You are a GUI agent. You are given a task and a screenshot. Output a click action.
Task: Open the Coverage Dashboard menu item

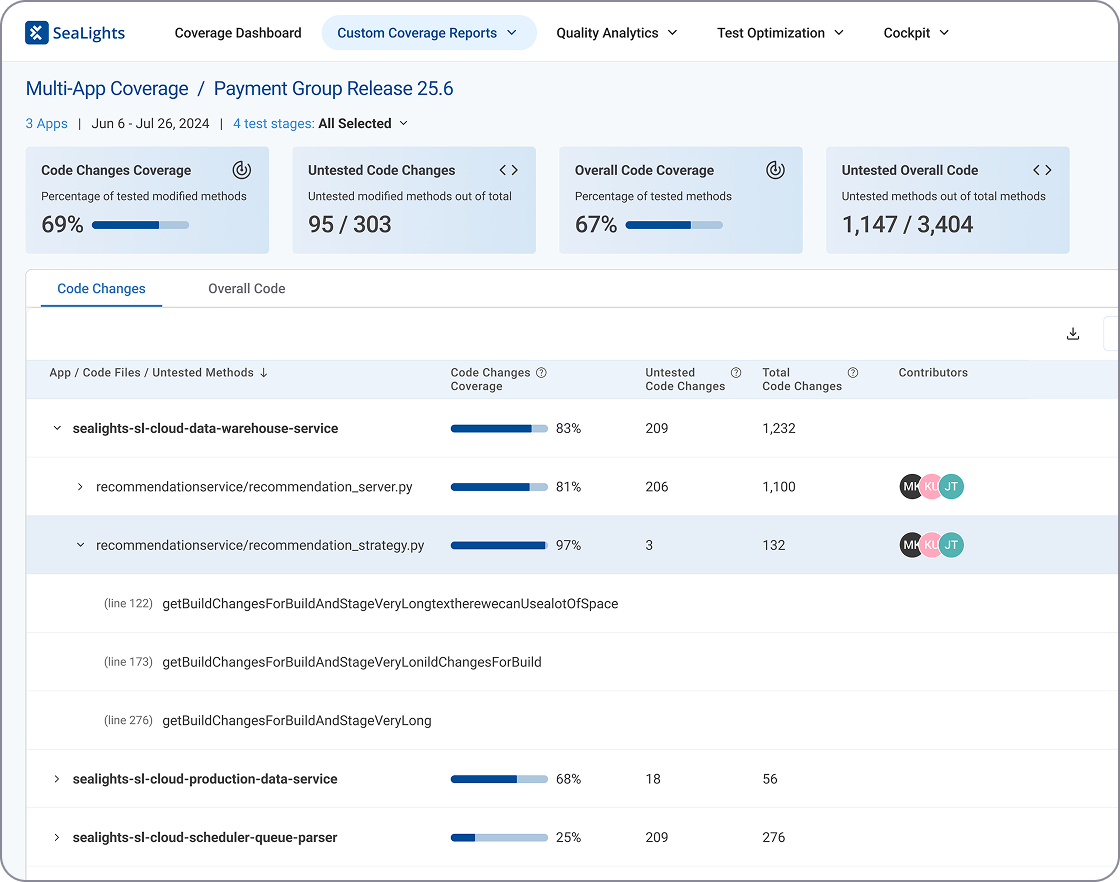click(x=238, y=33)
